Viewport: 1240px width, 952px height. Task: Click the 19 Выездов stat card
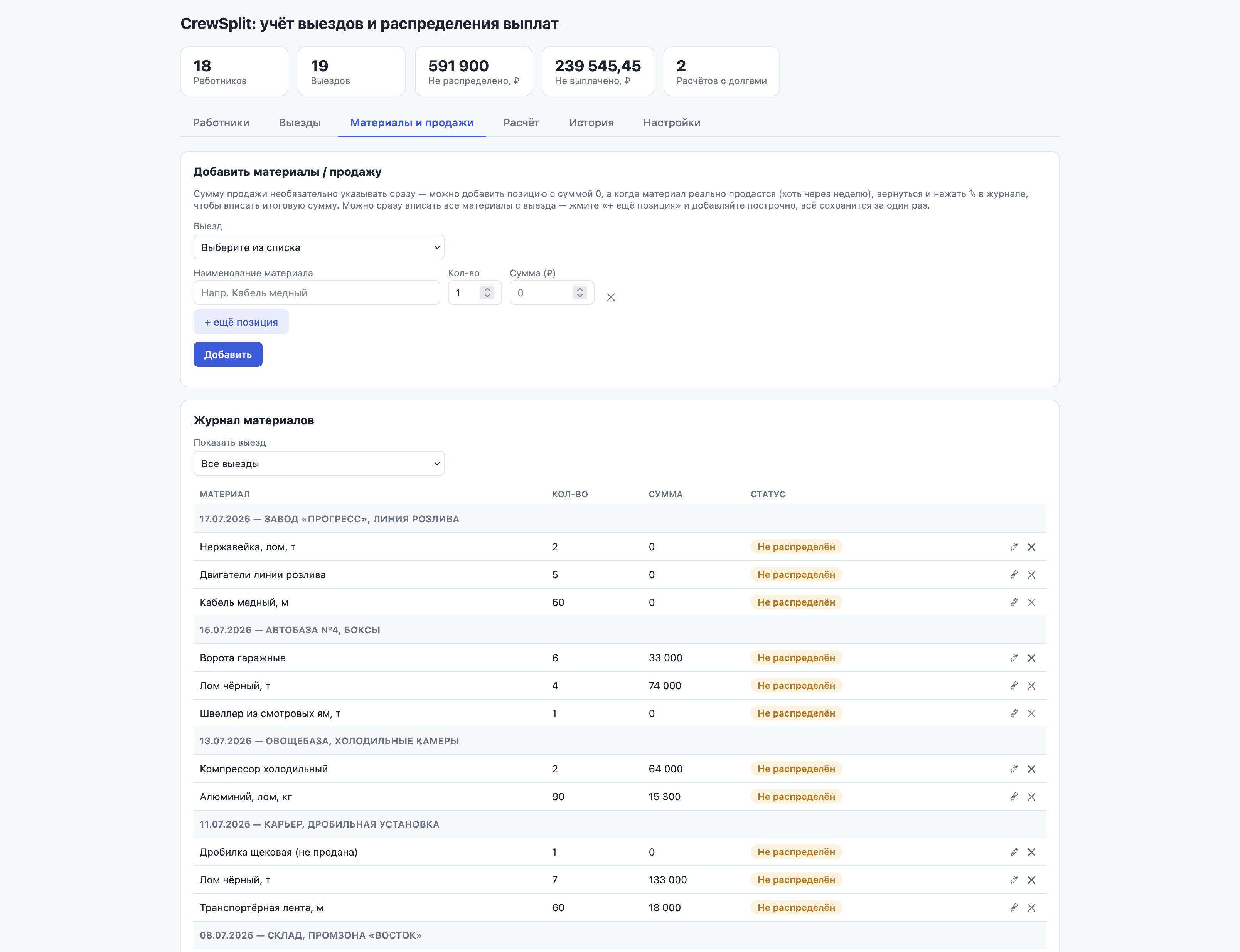[x=351, y=71]
